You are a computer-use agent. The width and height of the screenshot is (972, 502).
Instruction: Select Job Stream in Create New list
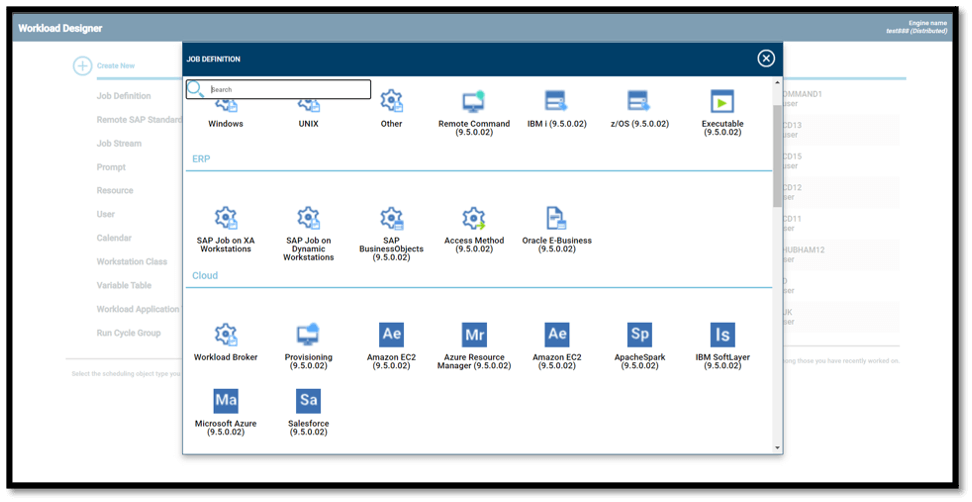pyautogui.click(x=119, y=143)
